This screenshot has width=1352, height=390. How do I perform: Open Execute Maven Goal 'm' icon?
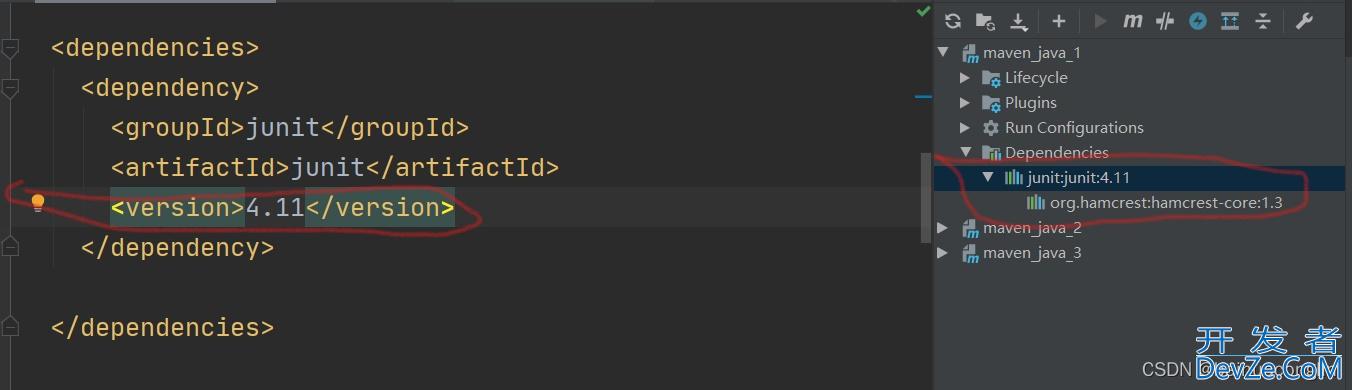click(x=1132, y=21)
